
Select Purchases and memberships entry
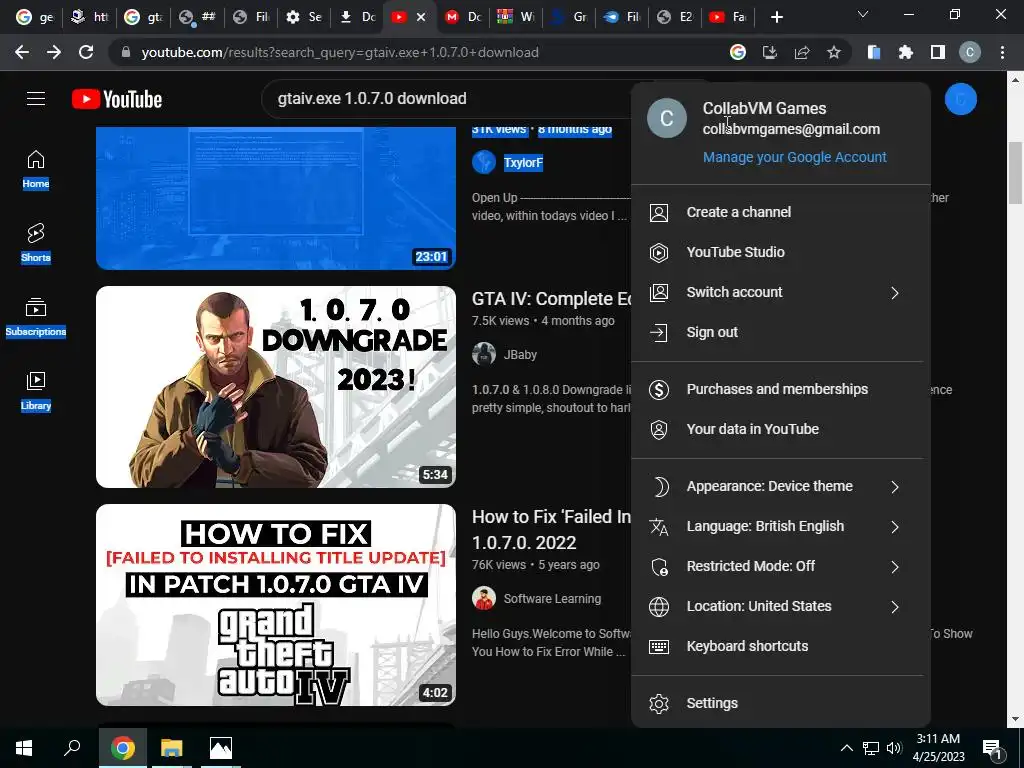(x=780, y=390)
